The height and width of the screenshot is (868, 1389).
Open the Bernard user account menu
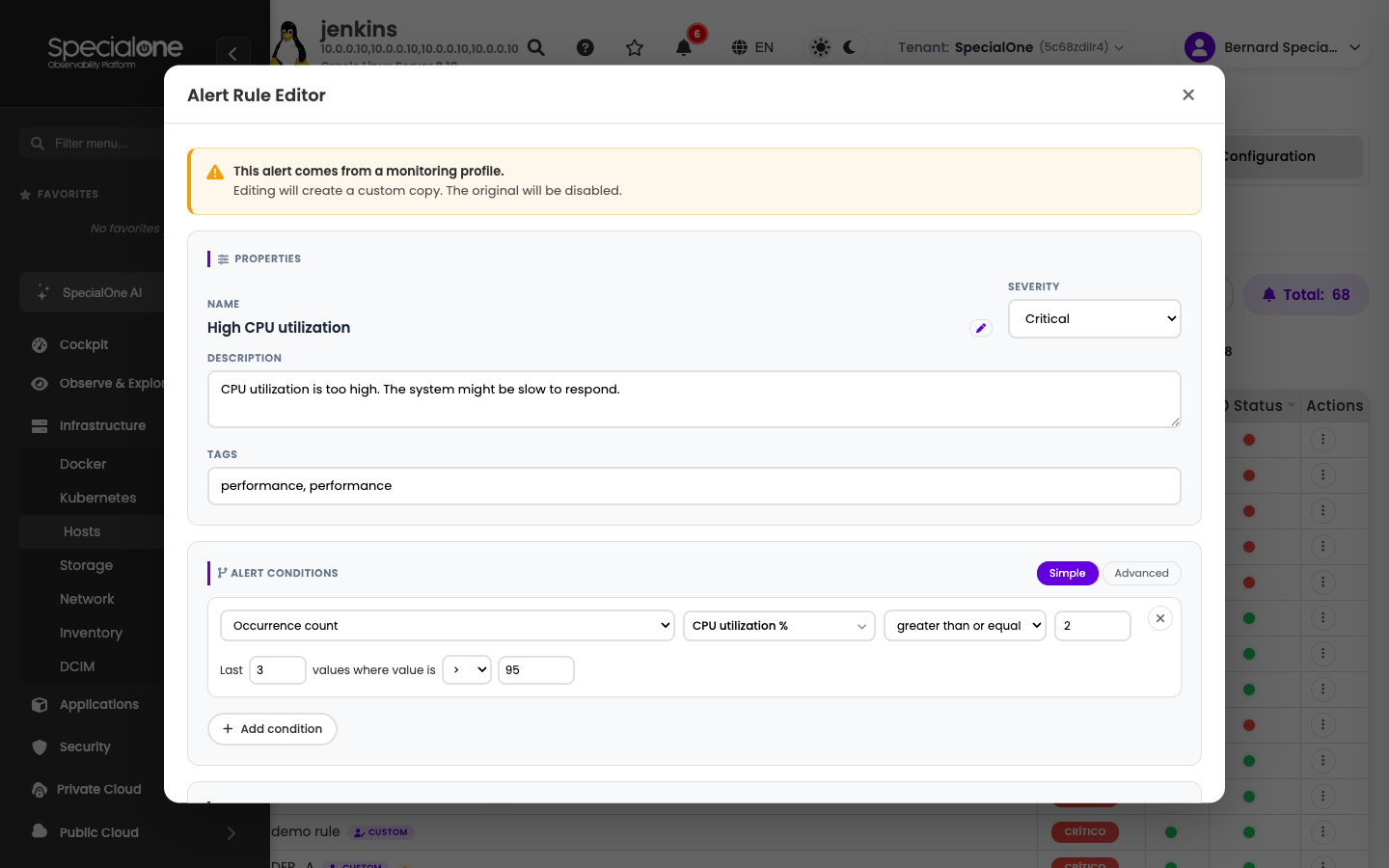tap(1273, 47)
